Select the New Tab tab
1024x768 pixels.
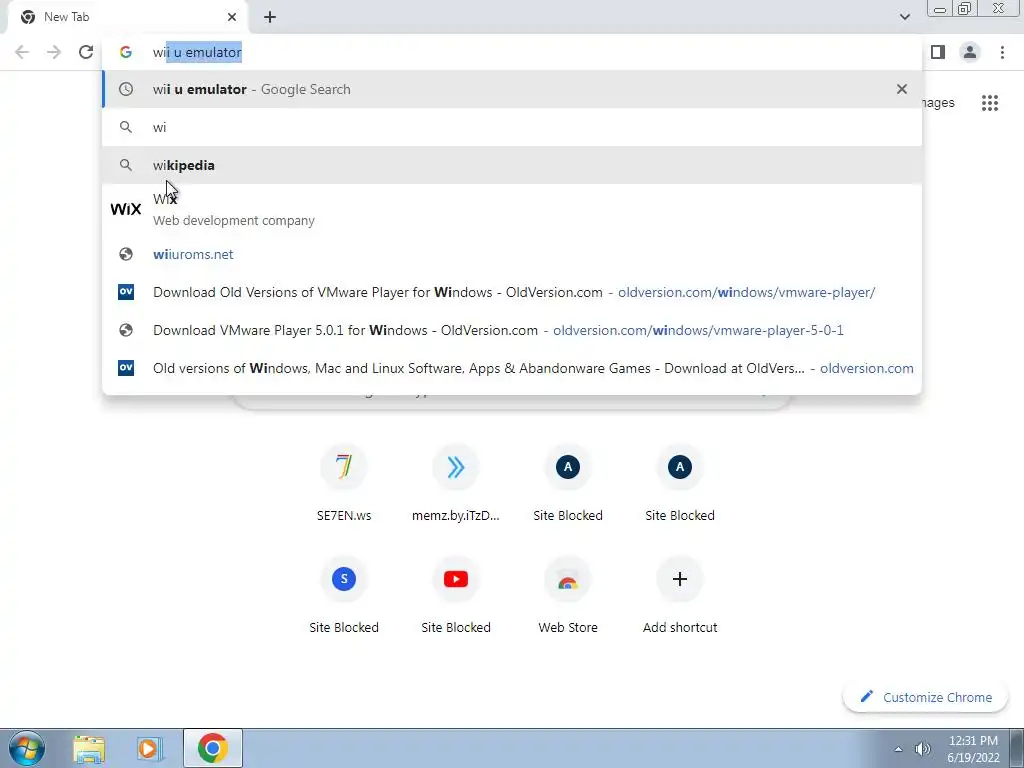pos(127,17)
